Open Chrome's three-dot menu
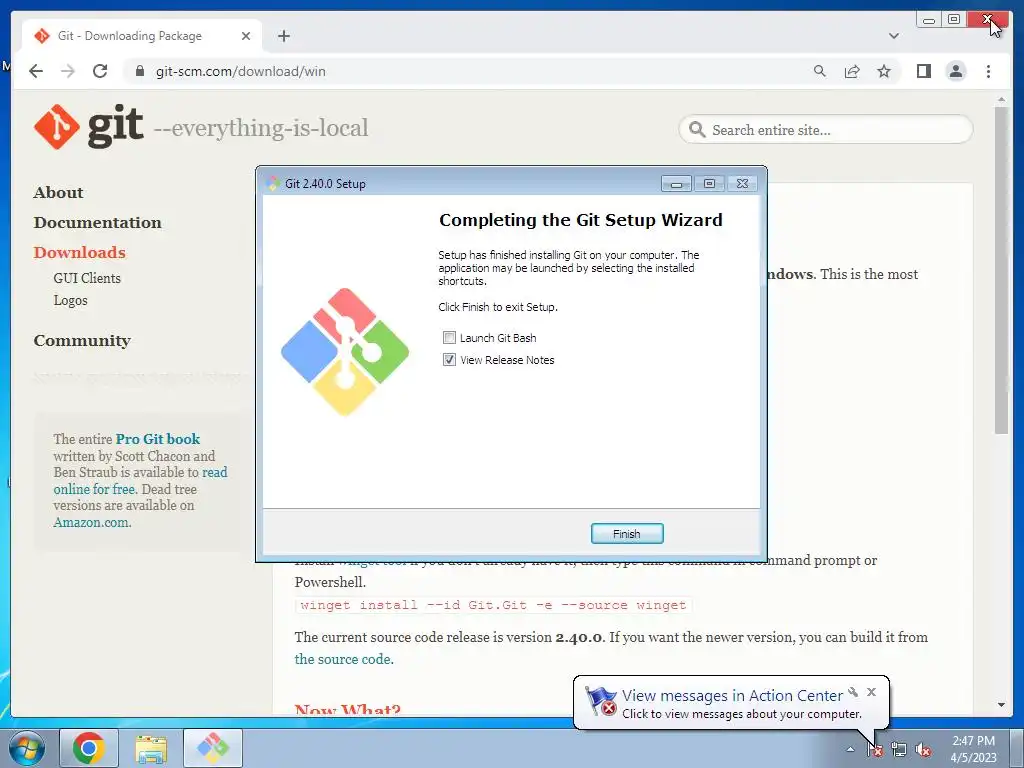Viewport: 1024px width, 768px height. (988, 71)
